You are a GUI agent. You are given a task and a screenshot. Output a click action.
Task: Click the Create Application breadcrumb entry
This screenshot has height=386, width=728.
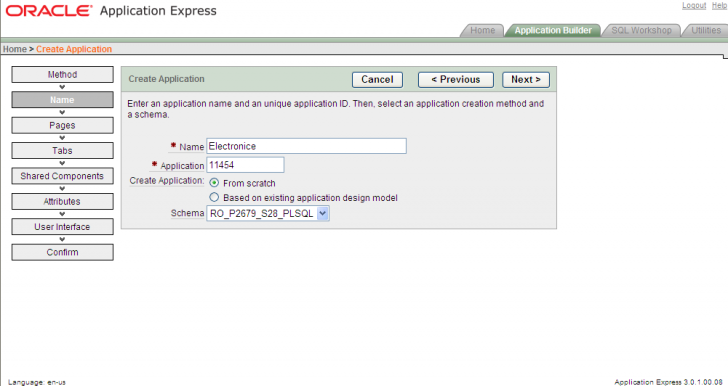(x=74, y=49)
